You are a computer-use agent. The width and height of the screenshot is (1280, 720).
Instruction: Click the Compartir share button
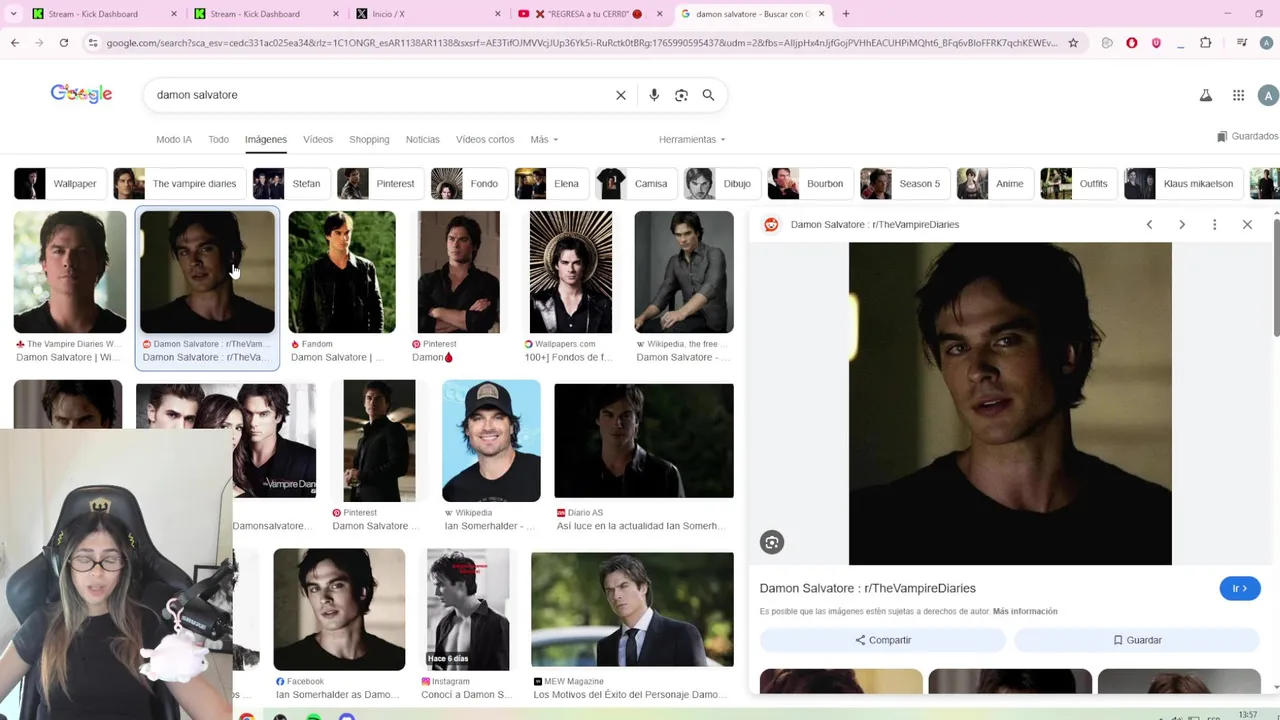882,640
